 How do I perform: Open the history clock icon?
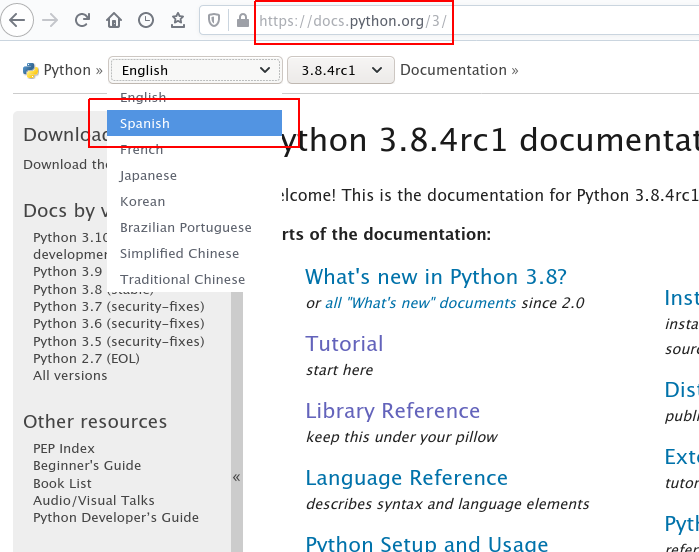point(146,20)
